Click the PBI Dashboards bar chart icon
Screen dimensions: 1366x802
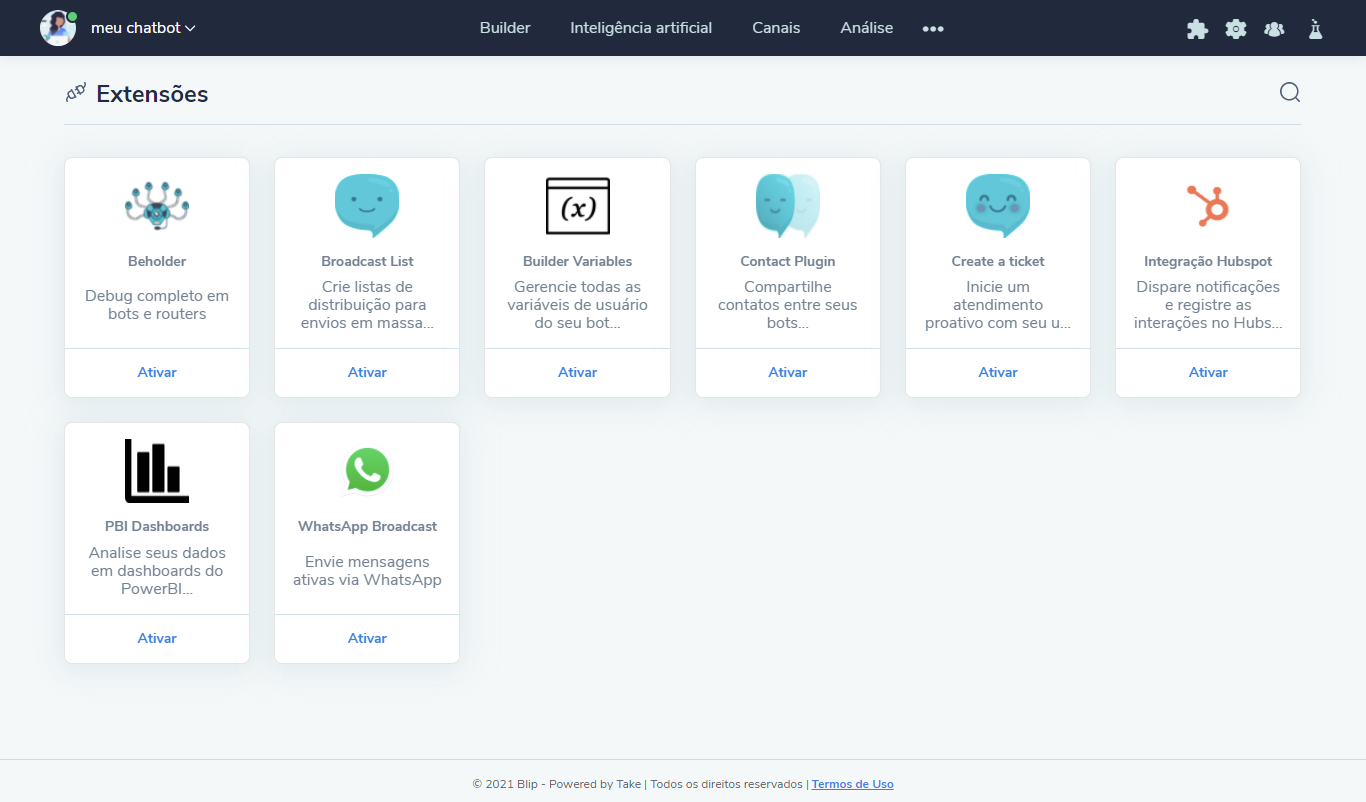[x=157, y=471]
